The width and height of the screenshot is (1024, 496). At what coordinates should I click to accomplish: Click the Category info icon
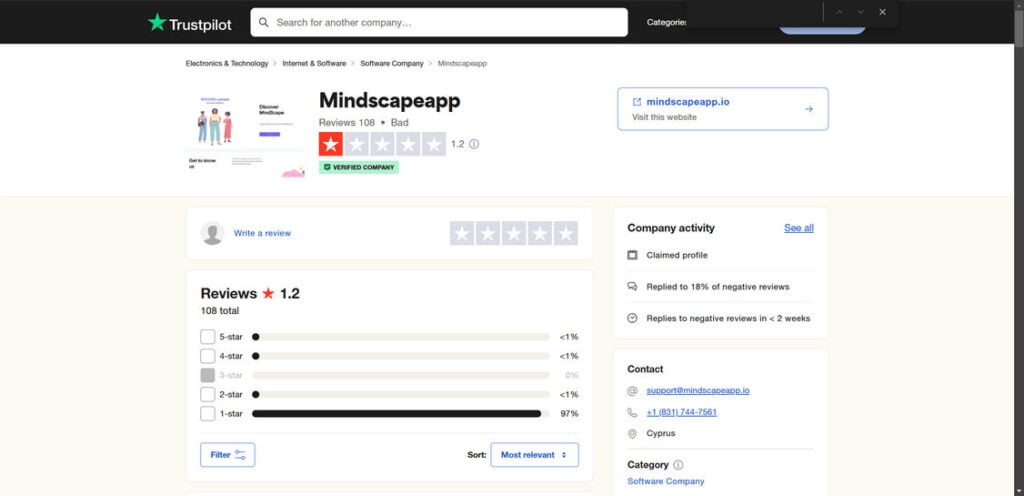coord(678,465)
